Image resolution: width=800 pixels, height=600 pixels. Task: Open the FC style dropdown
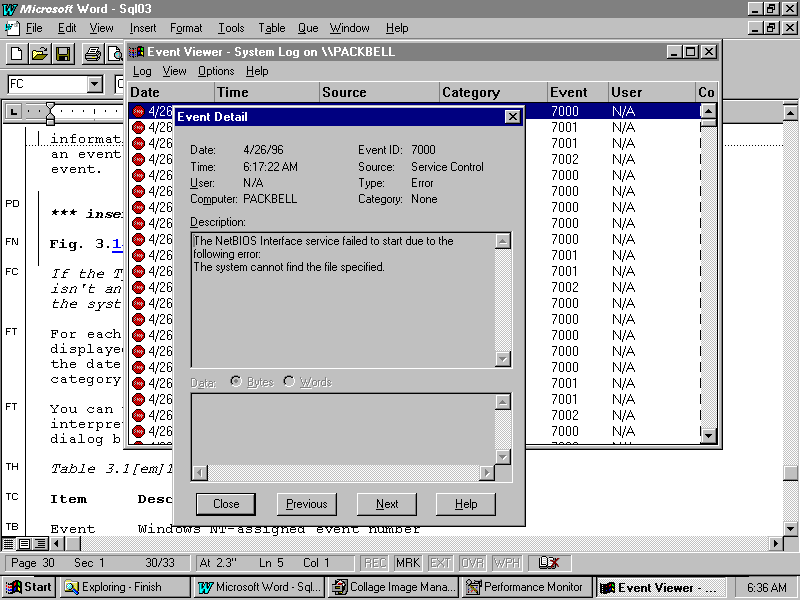pyautogui.click(x=94, y=84)
